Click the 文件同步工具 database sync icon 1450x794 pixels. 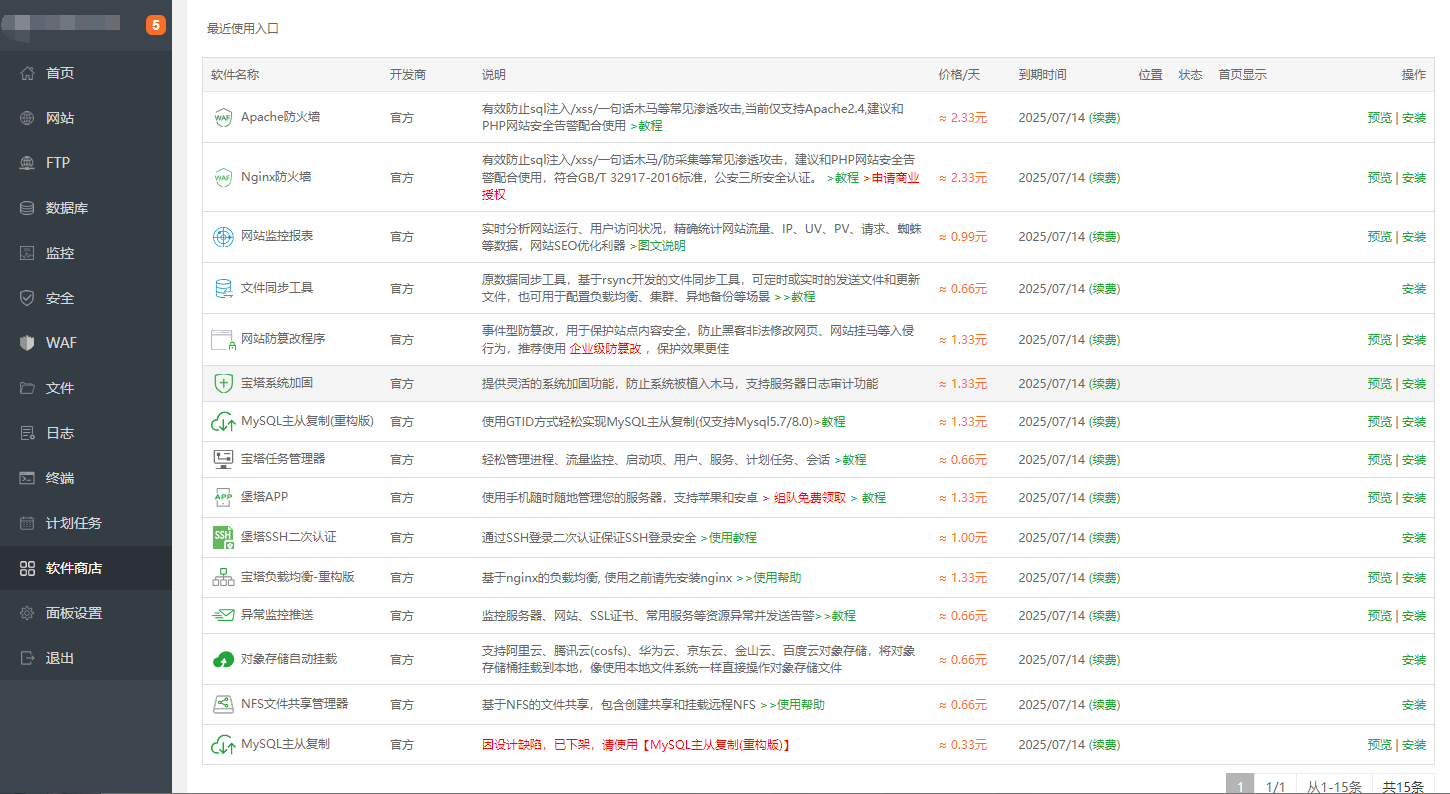pyautogui.click(x=222, y=288)
